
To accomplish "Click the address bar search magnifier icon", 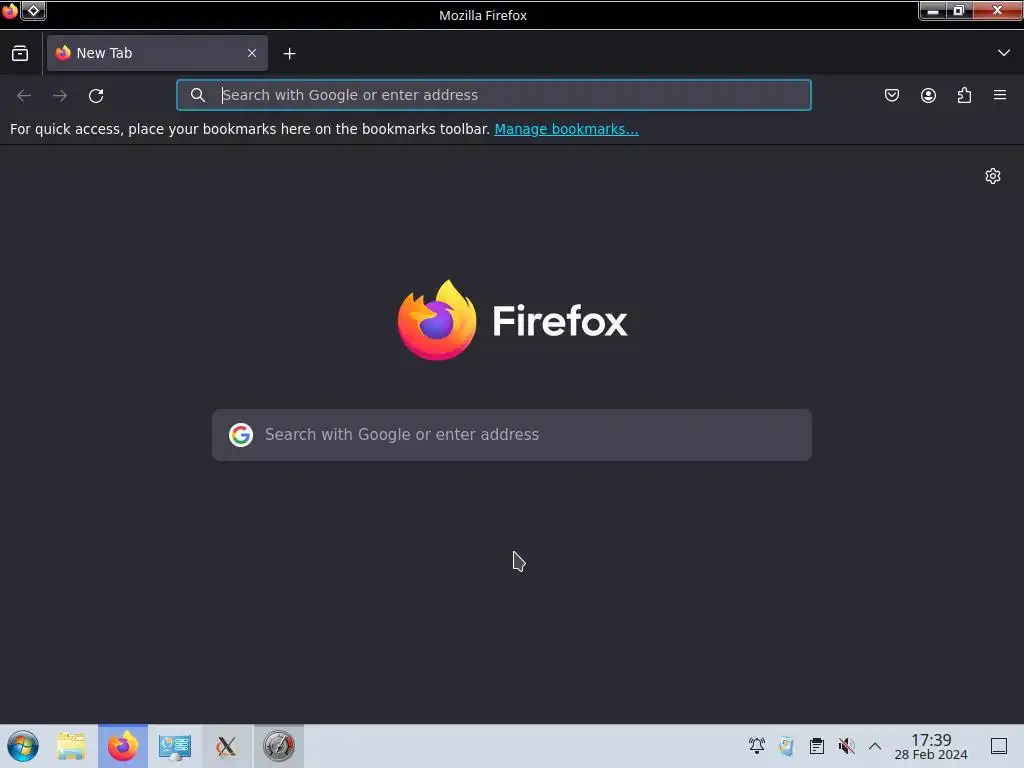I will pyautogui.click(x=198, y=95).
